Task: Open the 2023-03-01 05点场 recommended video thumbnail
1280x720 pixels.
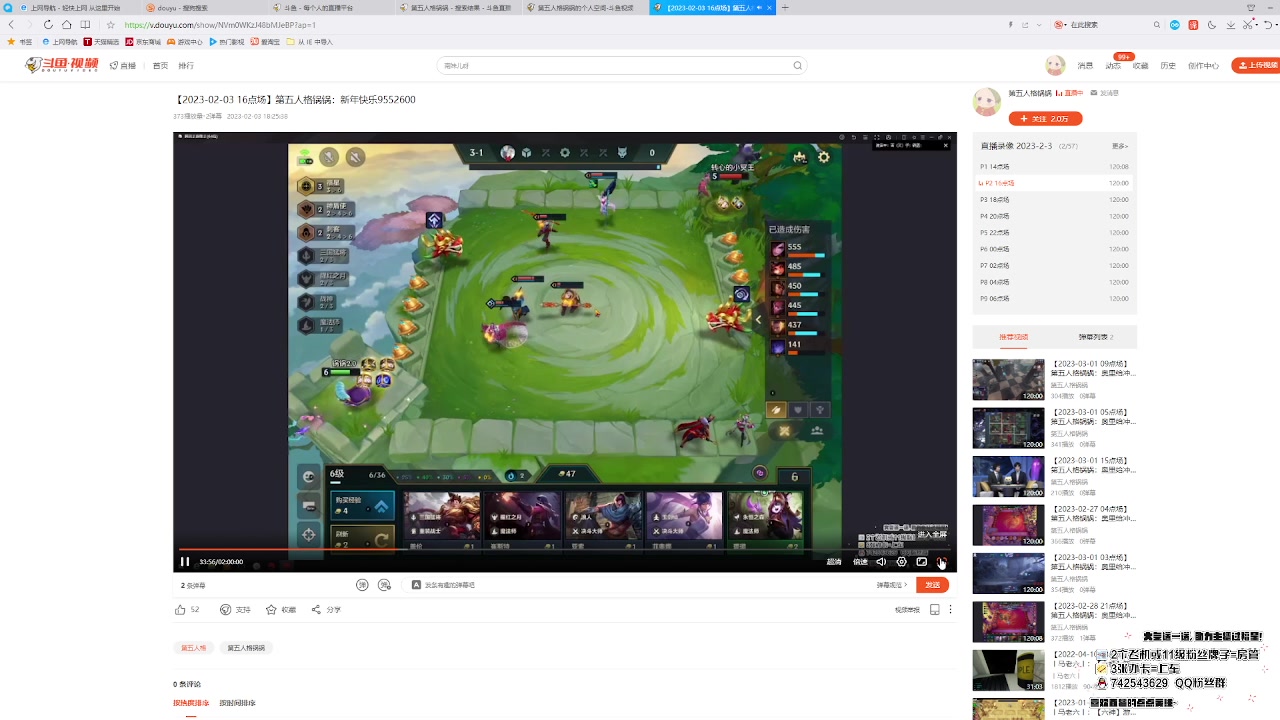Action: 1008,428
